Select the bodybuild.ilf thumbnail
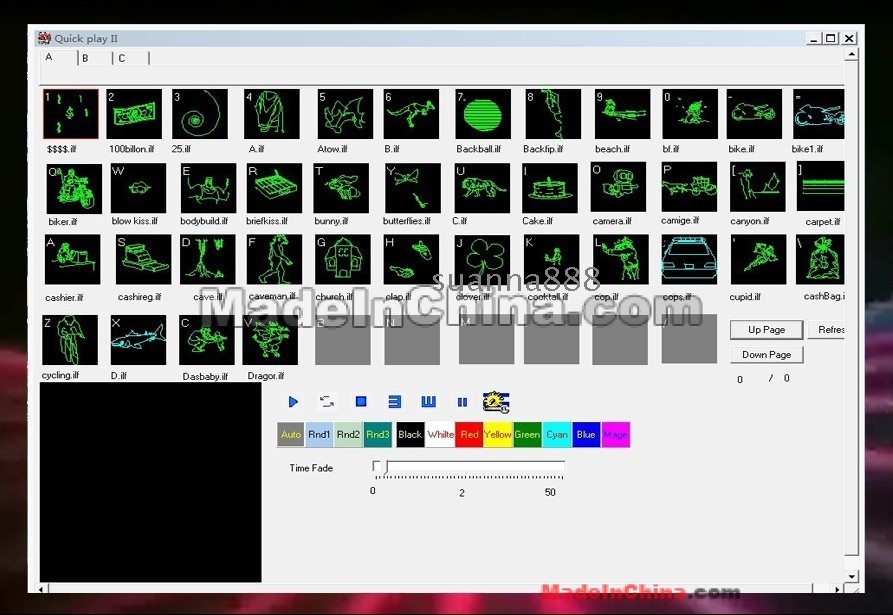The image size is (893, 615). pyautogui.click(x=208, y=188)
